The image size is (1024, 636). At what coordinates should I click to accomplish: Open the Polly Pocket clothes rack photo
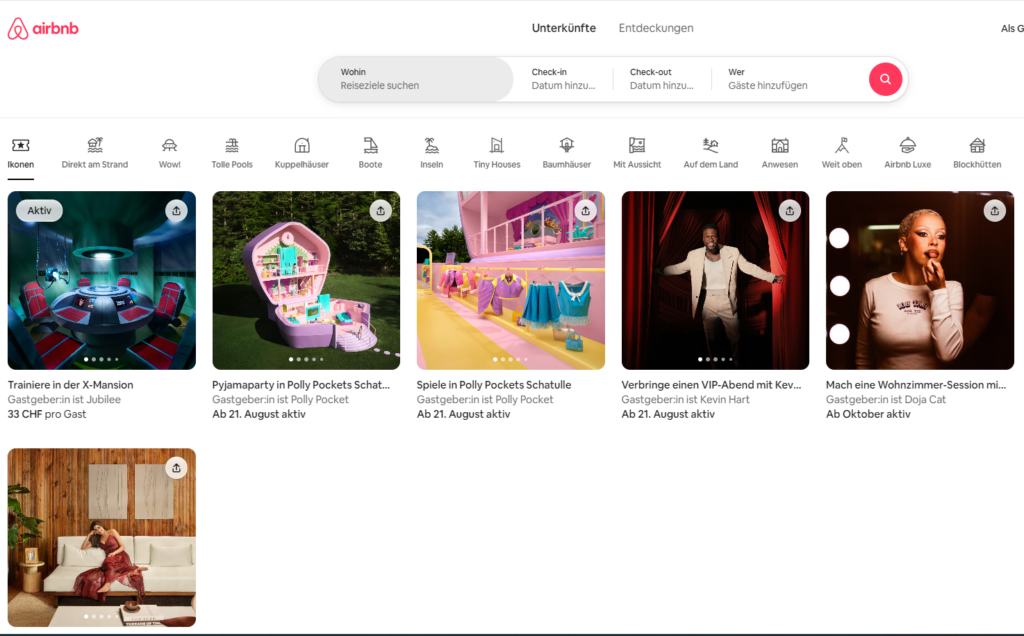pyautogui.click(x=511, y=281)
